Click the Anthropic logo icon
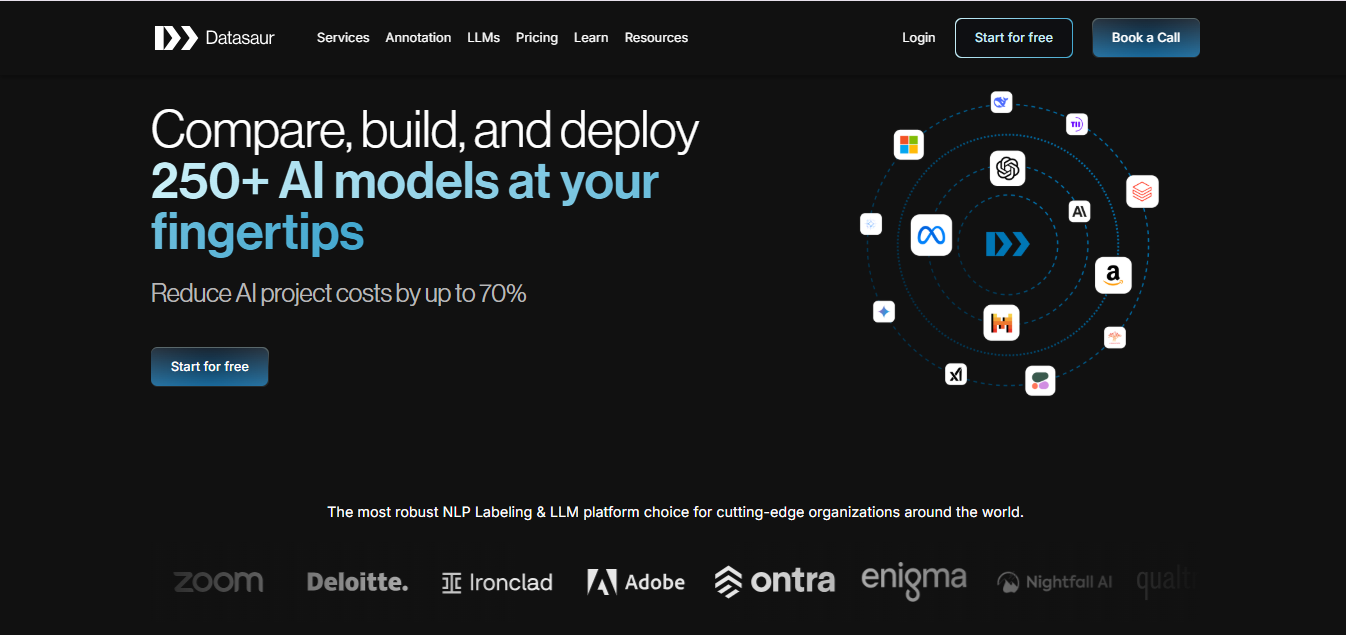The height and width of the screenshot is (635, 1346). (1079, 211)
